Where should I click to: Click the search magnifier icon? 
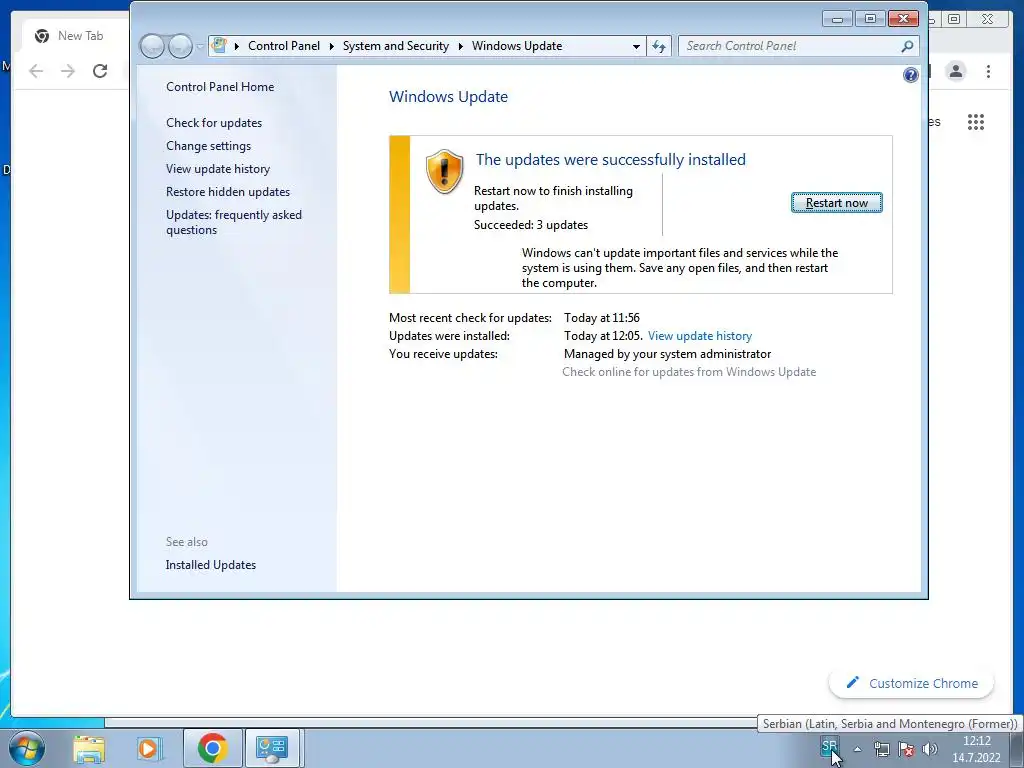click(907, 46)
